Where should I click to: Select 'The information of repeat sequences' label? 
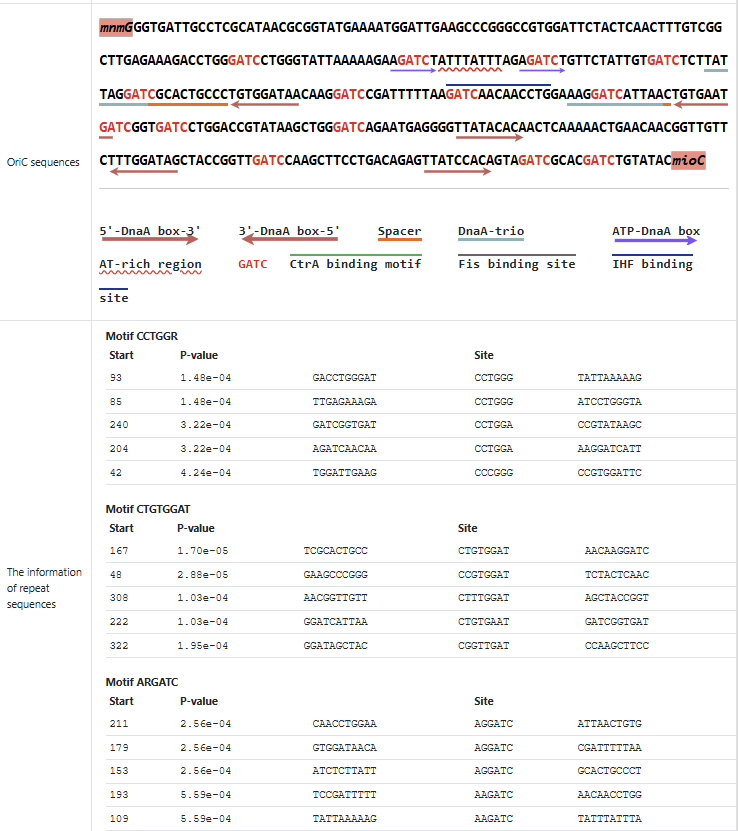(44, 588)
